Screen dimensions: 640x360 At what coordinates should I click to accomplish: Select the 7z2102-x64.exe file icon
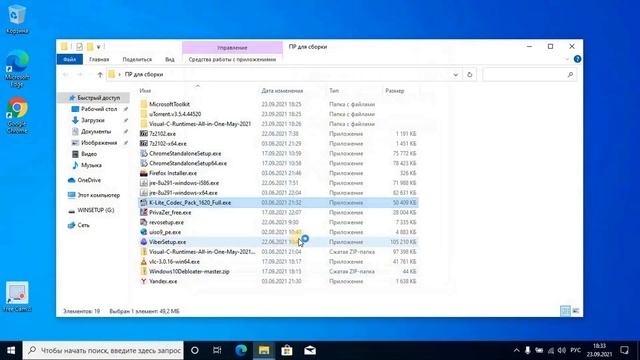[x=144, y=144]
